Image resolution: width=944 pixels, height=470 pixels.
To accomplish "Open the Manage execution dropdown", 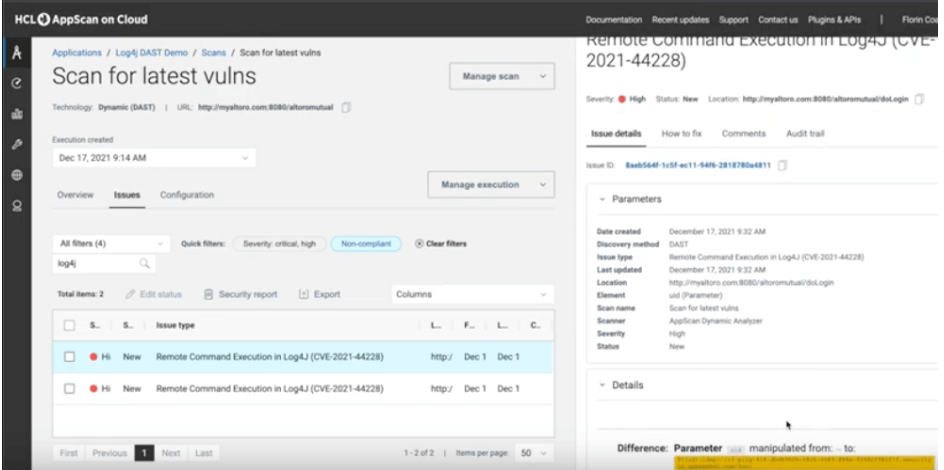I will click(491, 185).
